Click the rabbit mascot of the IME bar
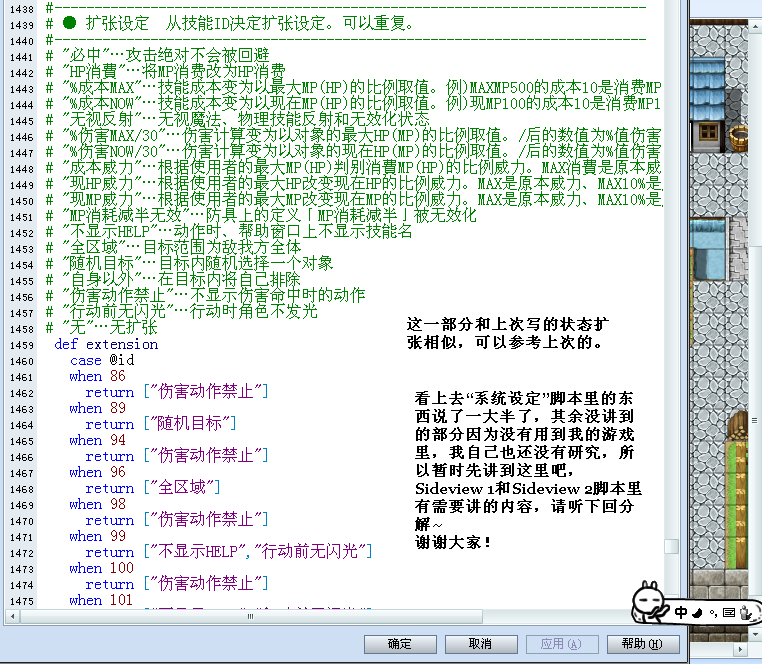 [x=648, y=602]
